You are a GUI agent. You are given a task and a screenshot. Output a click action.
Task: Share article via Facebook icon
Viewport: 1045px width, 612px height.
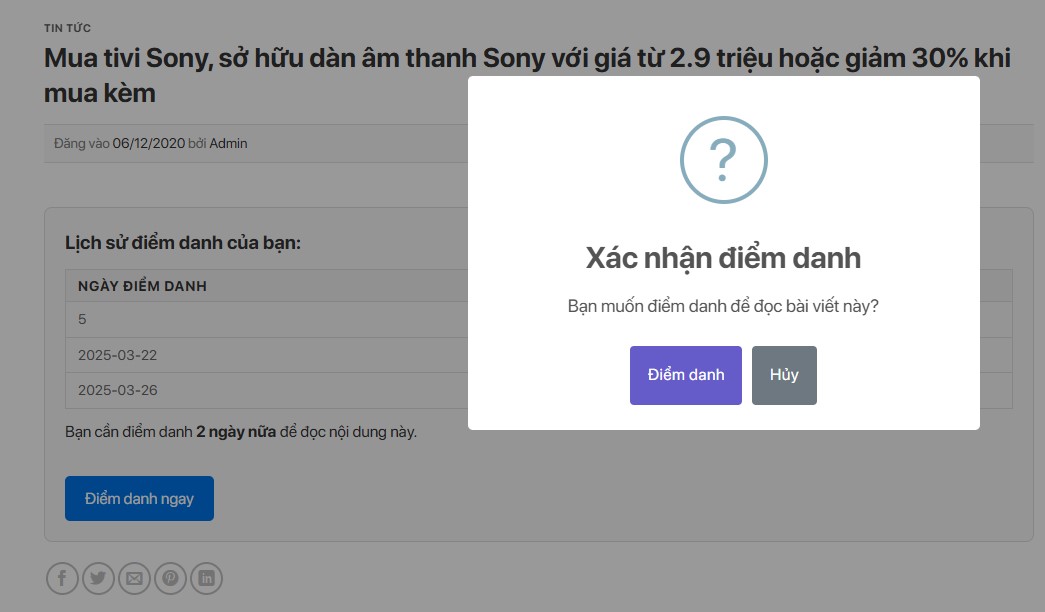[x=62, y=578]
